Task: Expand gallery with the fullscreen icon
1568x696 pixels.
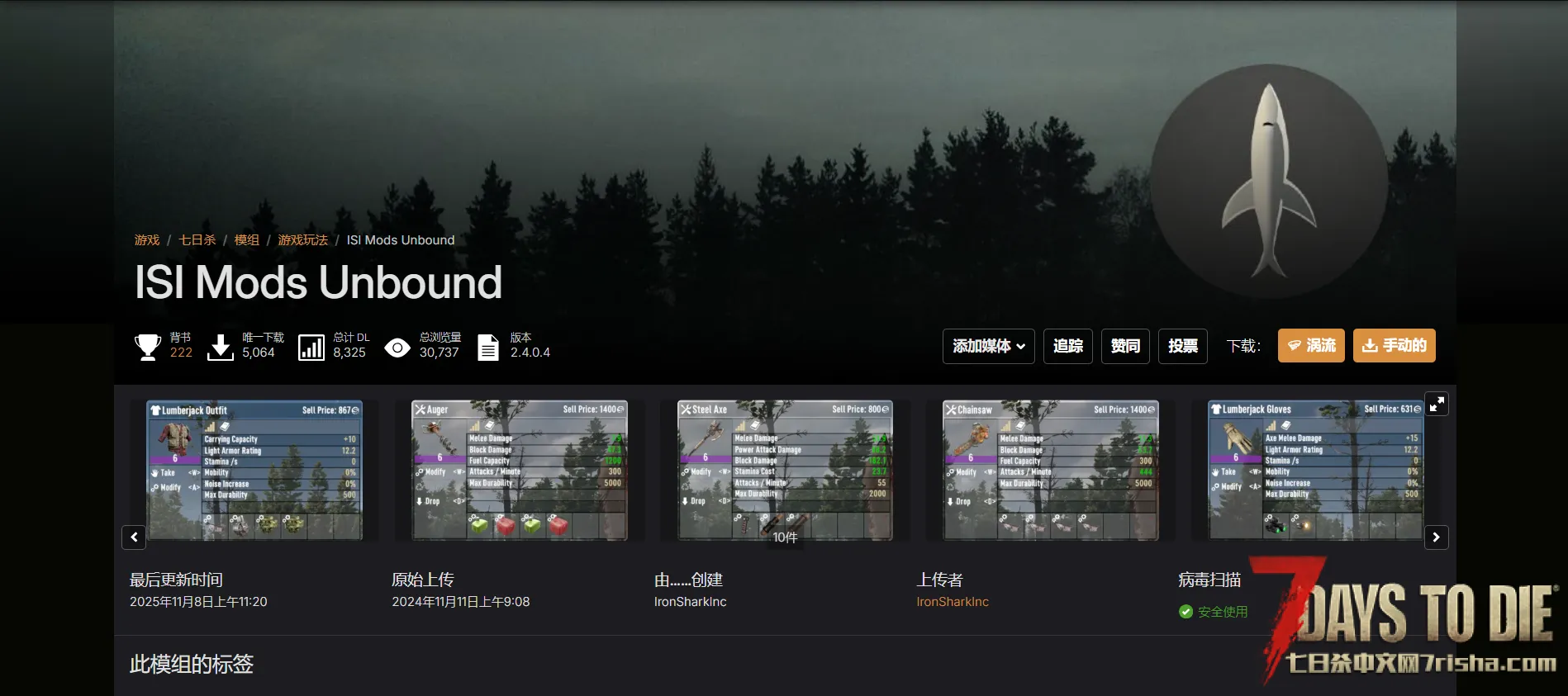Action: click(x=1437, y=404)
